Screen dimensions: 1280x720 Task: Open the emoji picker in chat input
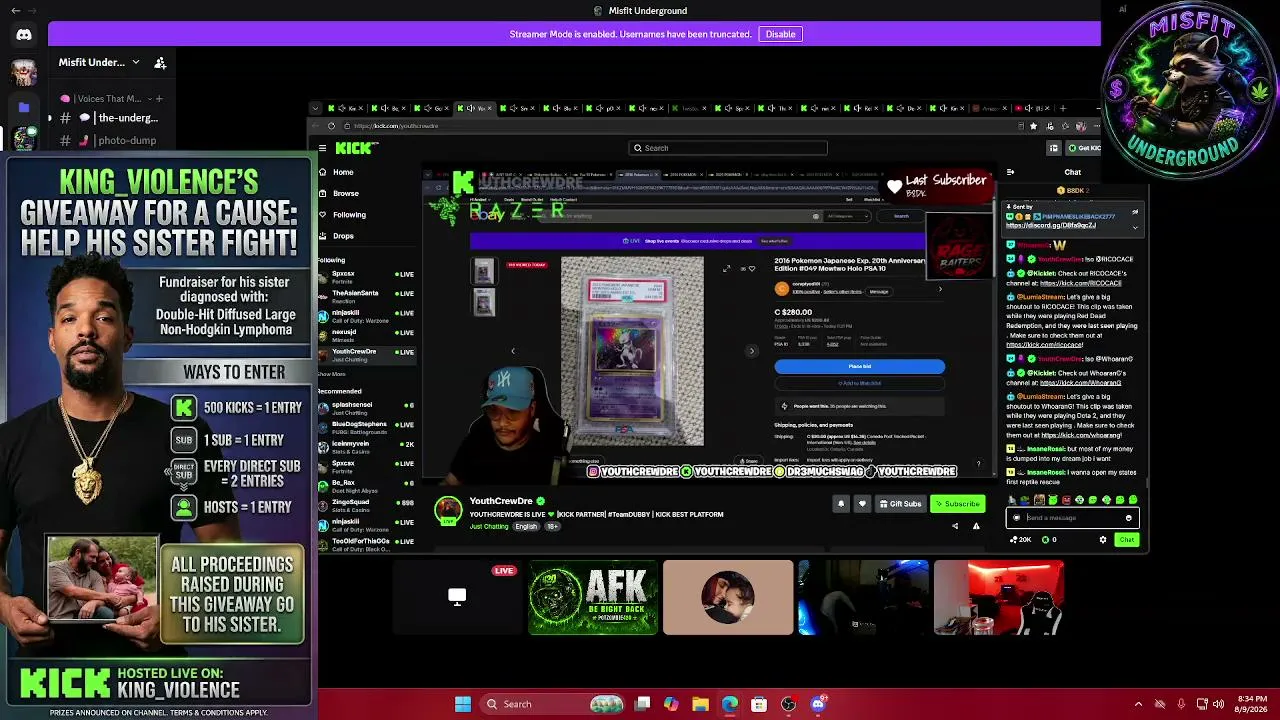(x=1129, y=518)
